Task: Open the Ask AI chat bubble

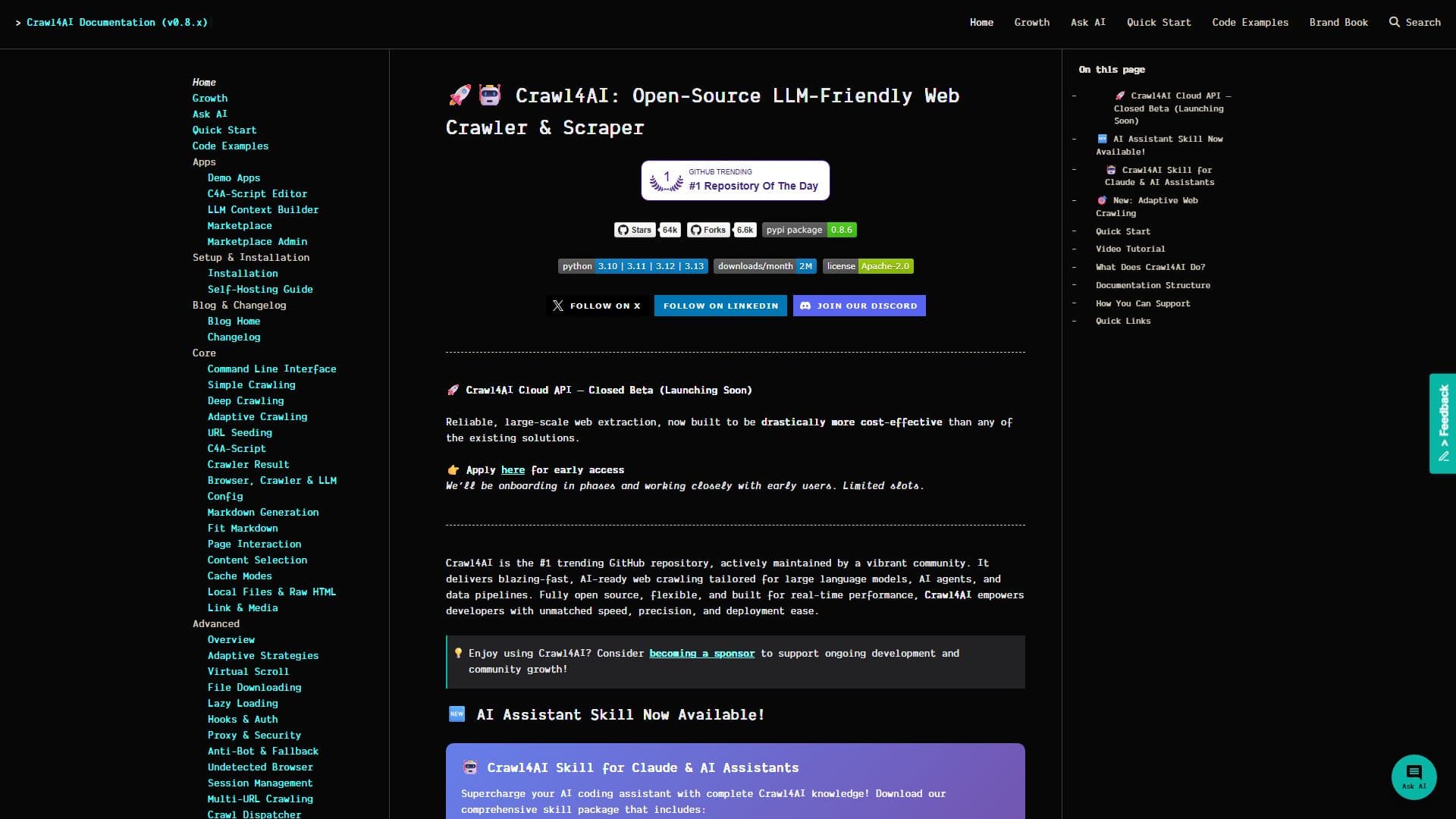Action: 1414,777
